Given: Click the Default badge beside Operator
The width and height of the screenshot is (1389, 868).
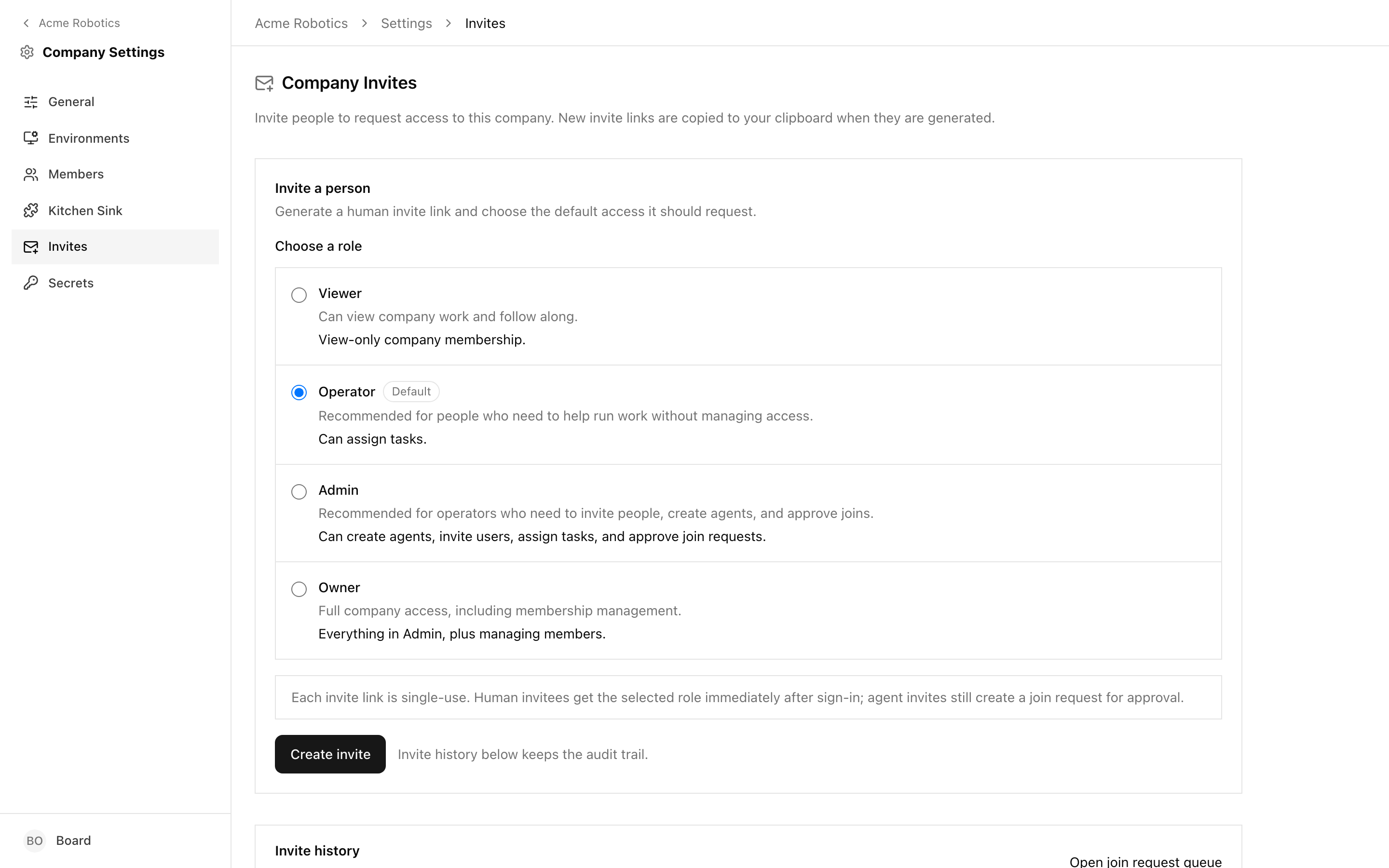Looking at the screenshot, I should pyautogui.click(x=411, y=392).
